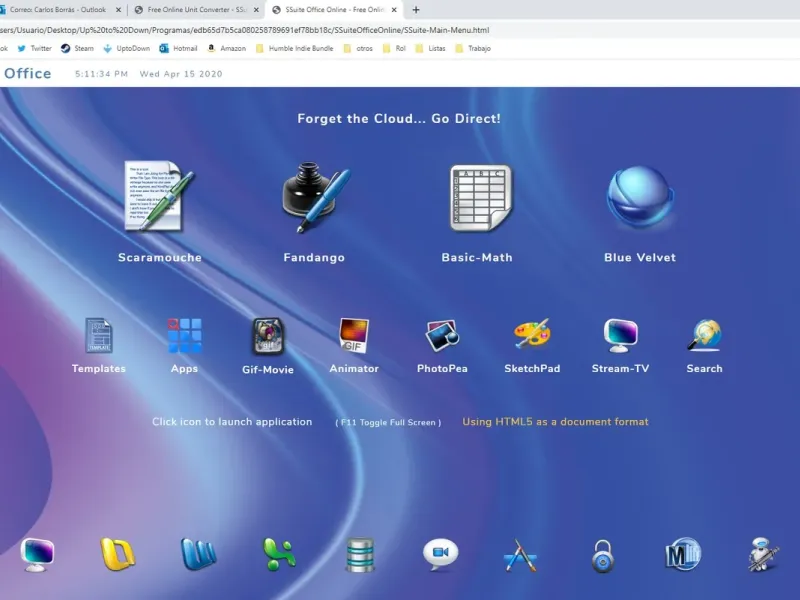Open the Animator GIF icon
Image resolution: width=800 pixels, height=600 pixels.
click(354, 335)
